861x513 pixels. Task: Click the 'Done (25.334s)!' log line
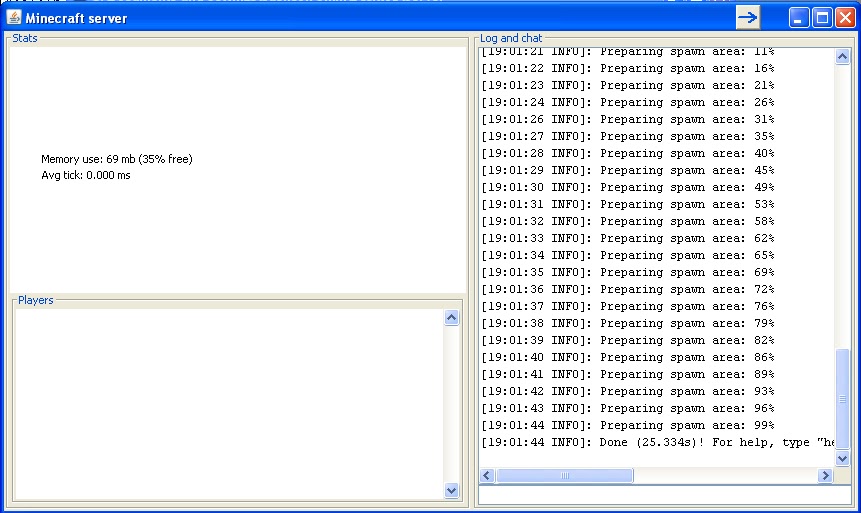pos(658,443)
